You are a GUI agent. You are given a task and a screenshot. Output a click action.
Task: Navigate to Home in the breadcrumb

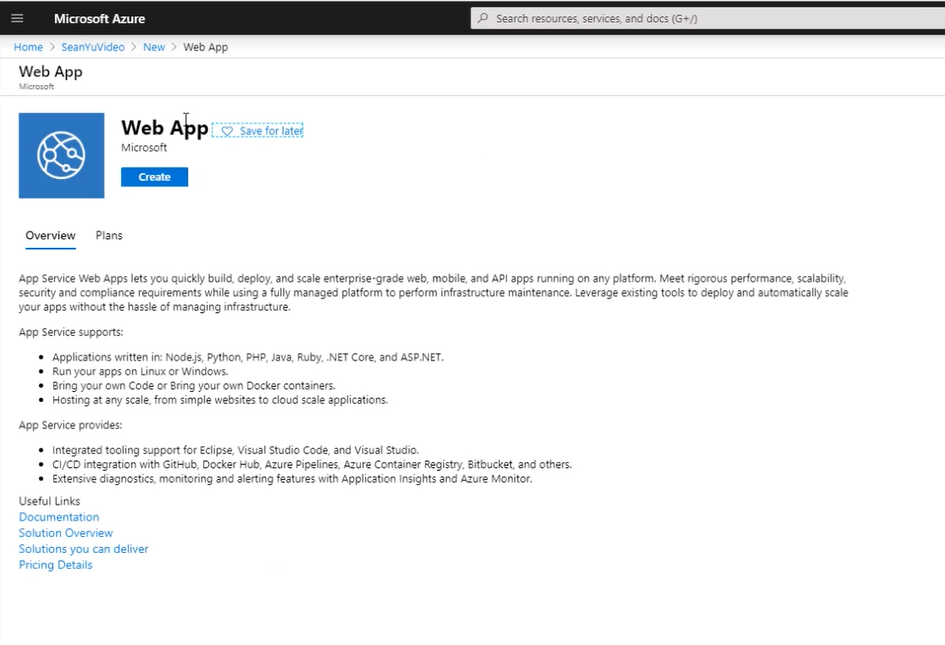[28, 47]
